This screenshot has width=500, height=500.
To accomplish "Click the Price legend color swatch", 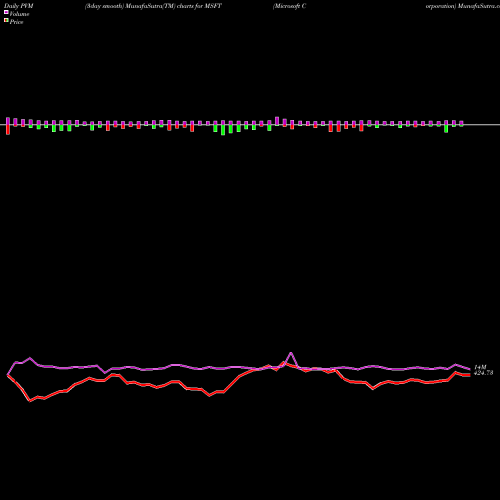I will click(x=6, y=21).
